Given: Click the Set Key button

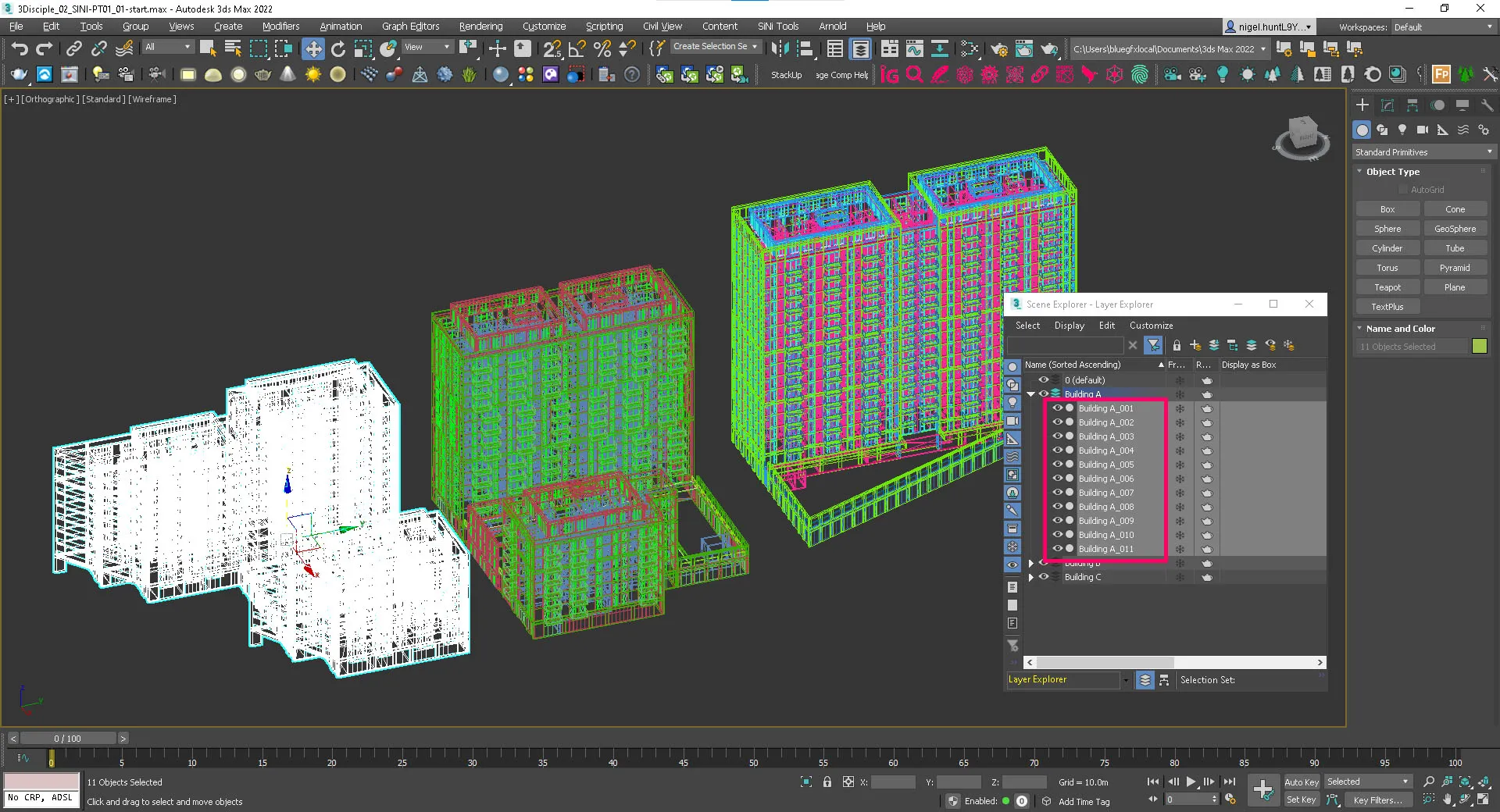Looking at the screenshot, I should (1302, 800).
